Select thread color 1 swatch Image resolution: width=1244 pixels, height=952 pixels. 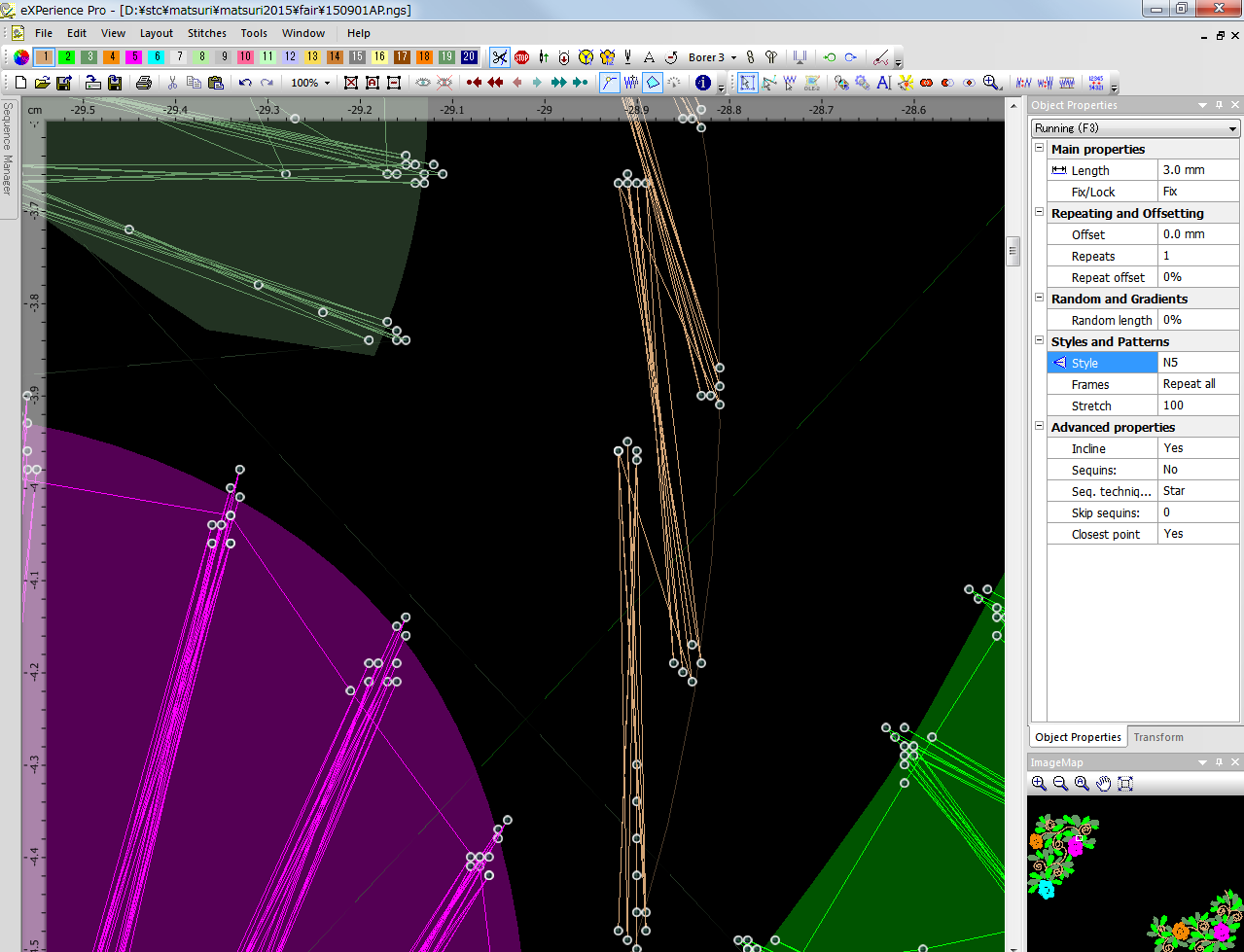[44, 57]
